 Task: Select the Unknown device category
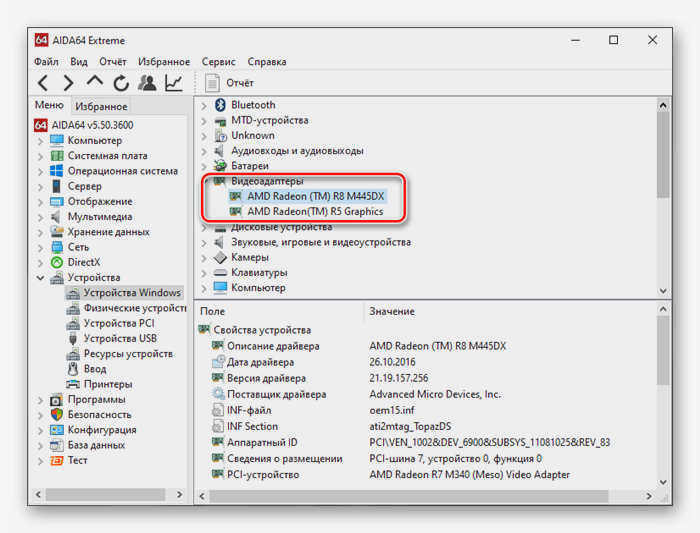coord(245,135)
